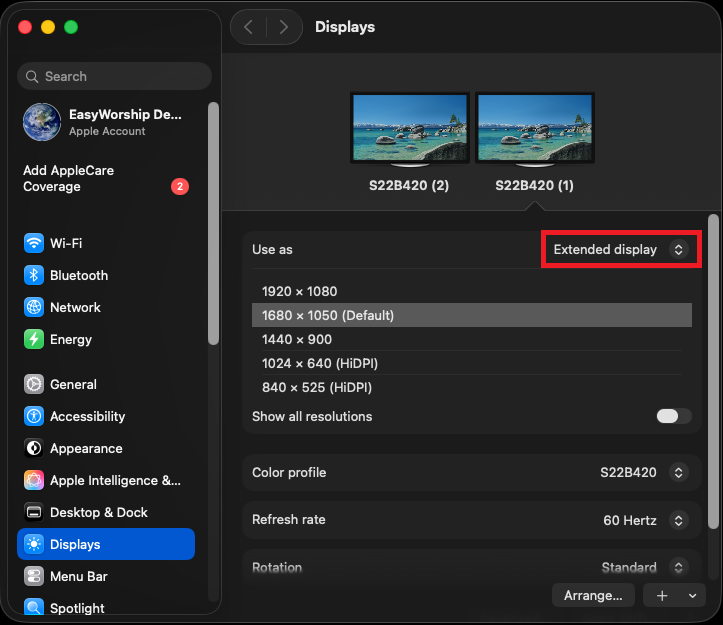Open General settings pane
Viewport: 723px width, 625px height.
tap(106, 384)
